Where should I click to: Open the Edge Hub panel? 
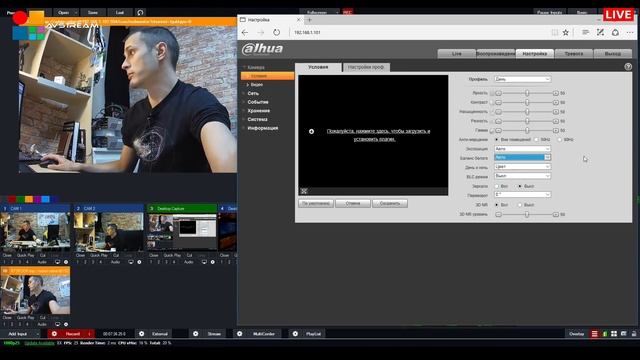(x=585, y=32)
